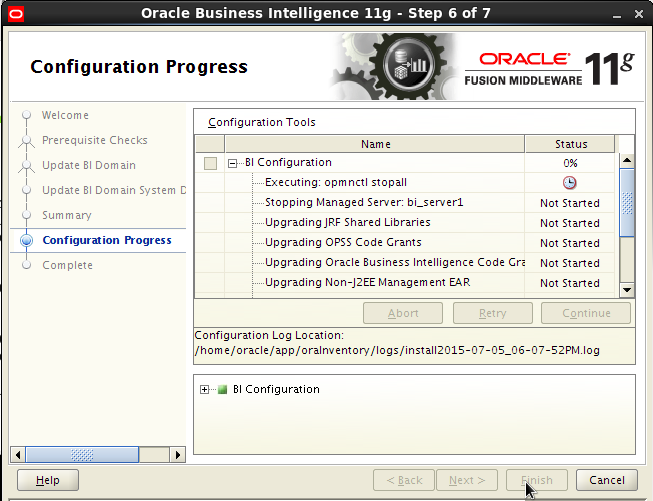Close the installer window
The height and width of the screenshot is (501, 653).
click(x=639, y=15)
